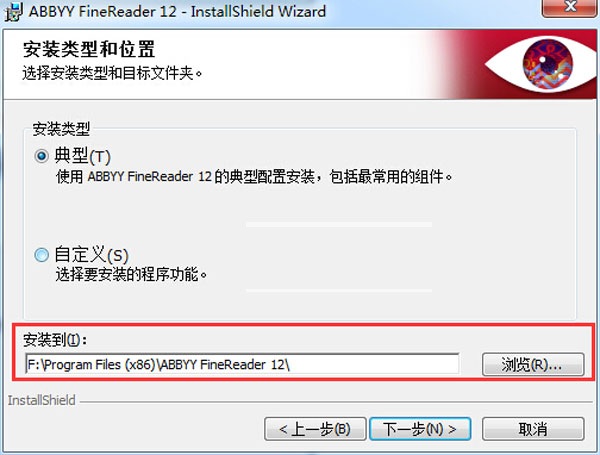
Task: Click the 典型(T) option label text
Action: pyautogui.click(x=82, y=156)
